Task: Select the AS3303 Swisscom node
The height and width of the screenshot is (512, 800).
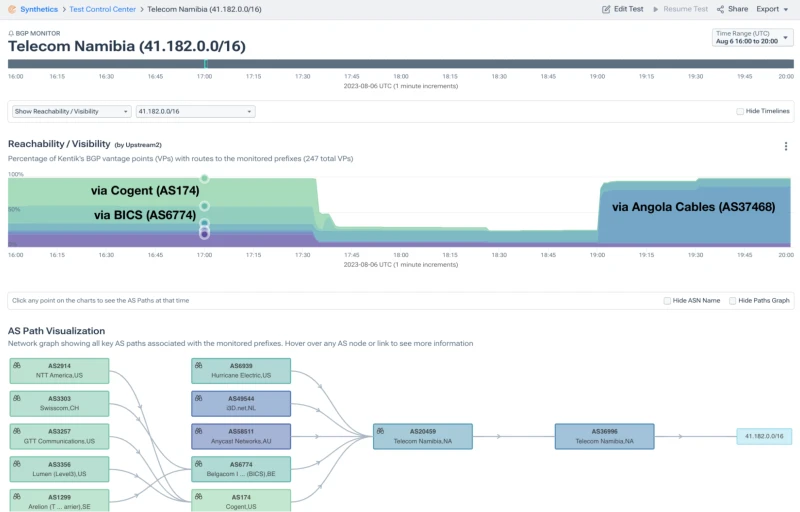Action: click(x=59, y=403)
